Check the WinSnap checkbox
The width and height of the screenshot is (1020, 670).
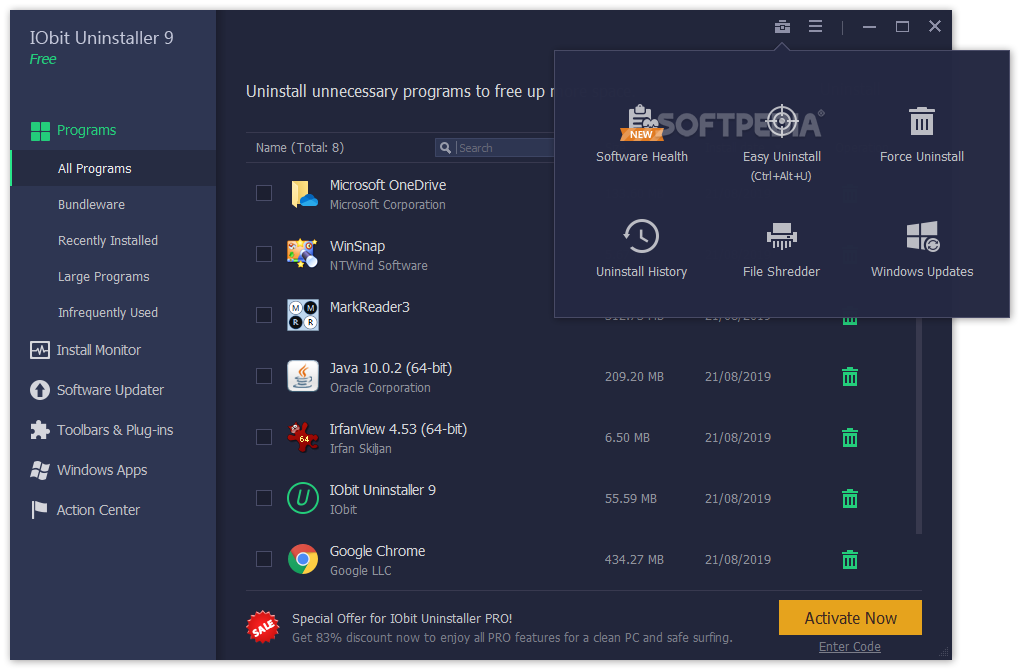(263, 254)
